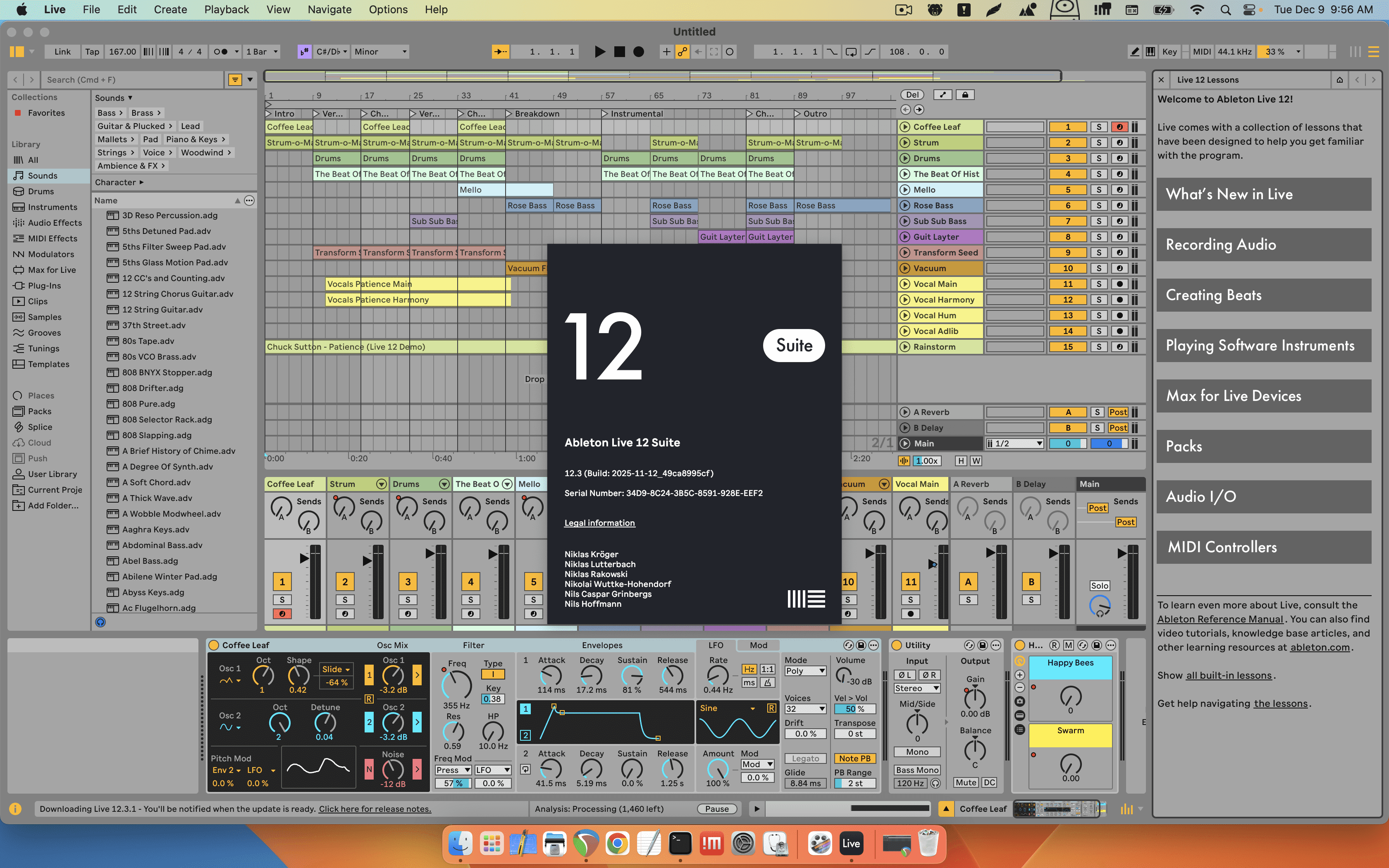Enable the Link button in the toolbar
This screenshot has height=868, width=1389.
(62, 51)
